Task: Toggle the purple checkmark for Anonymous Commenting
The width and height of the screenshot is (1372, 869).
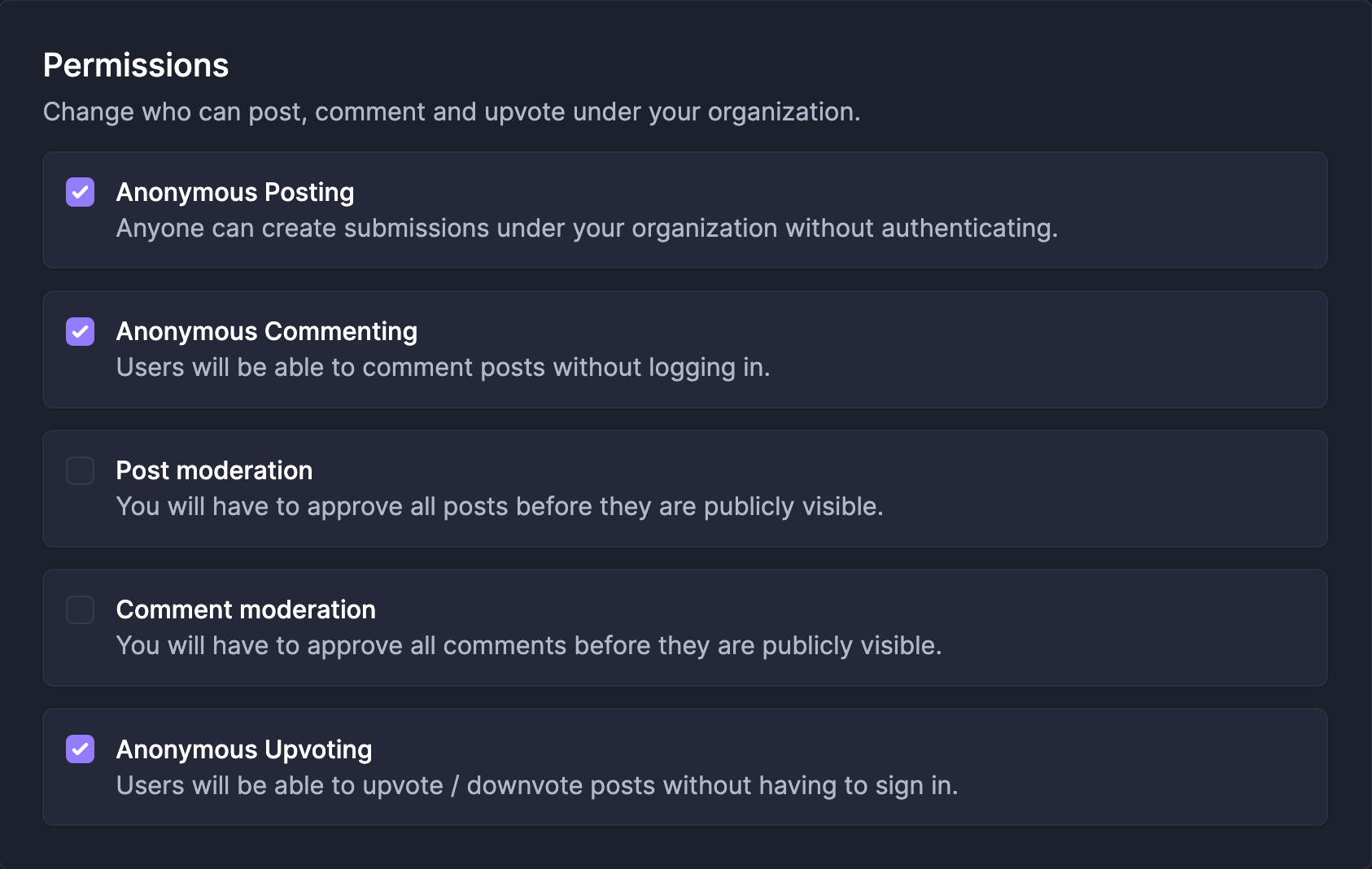Action: [79, 331]
